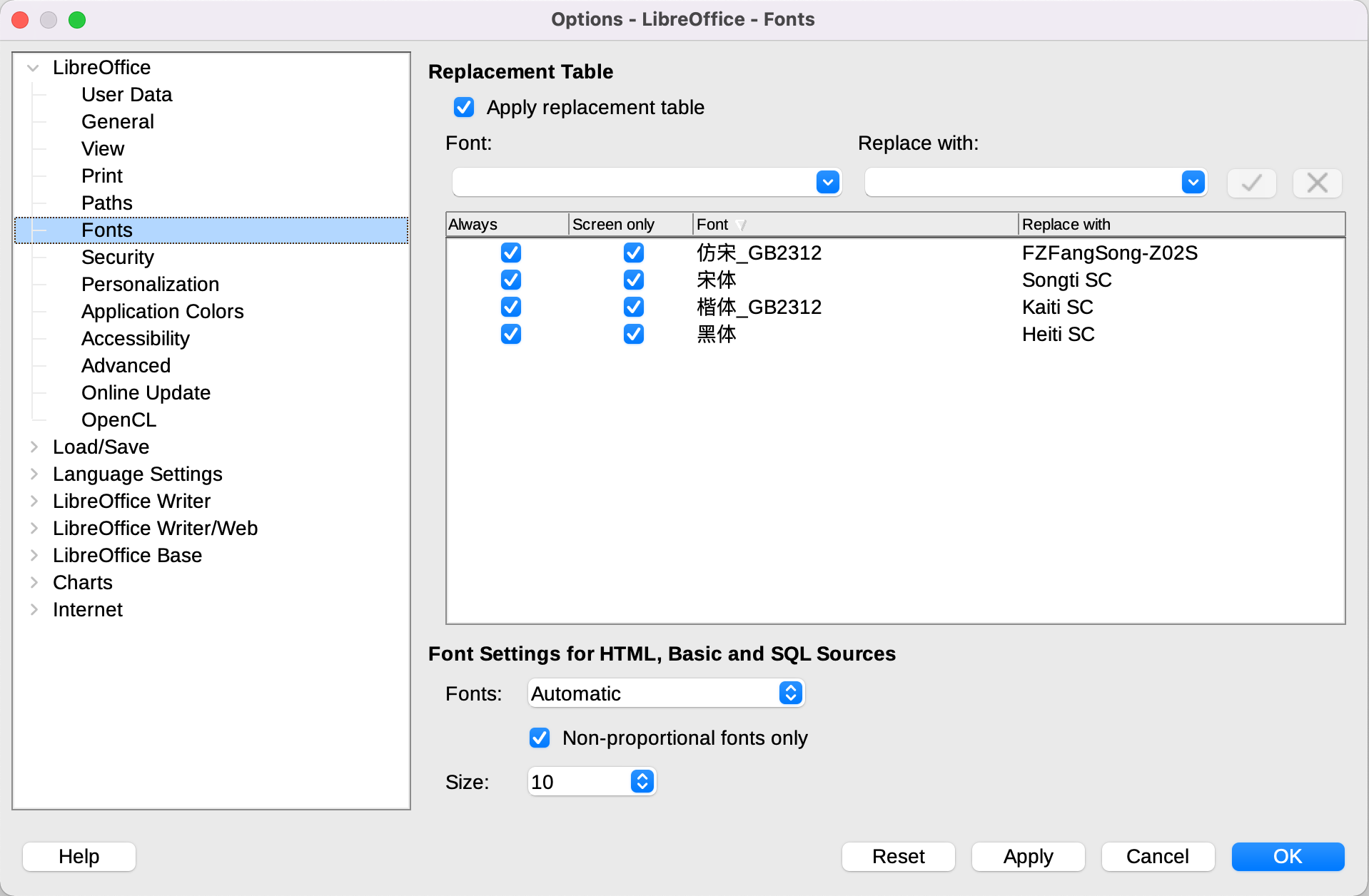Click the Reset button
This screenshot has height=896, width=1369.
[897, 856]
